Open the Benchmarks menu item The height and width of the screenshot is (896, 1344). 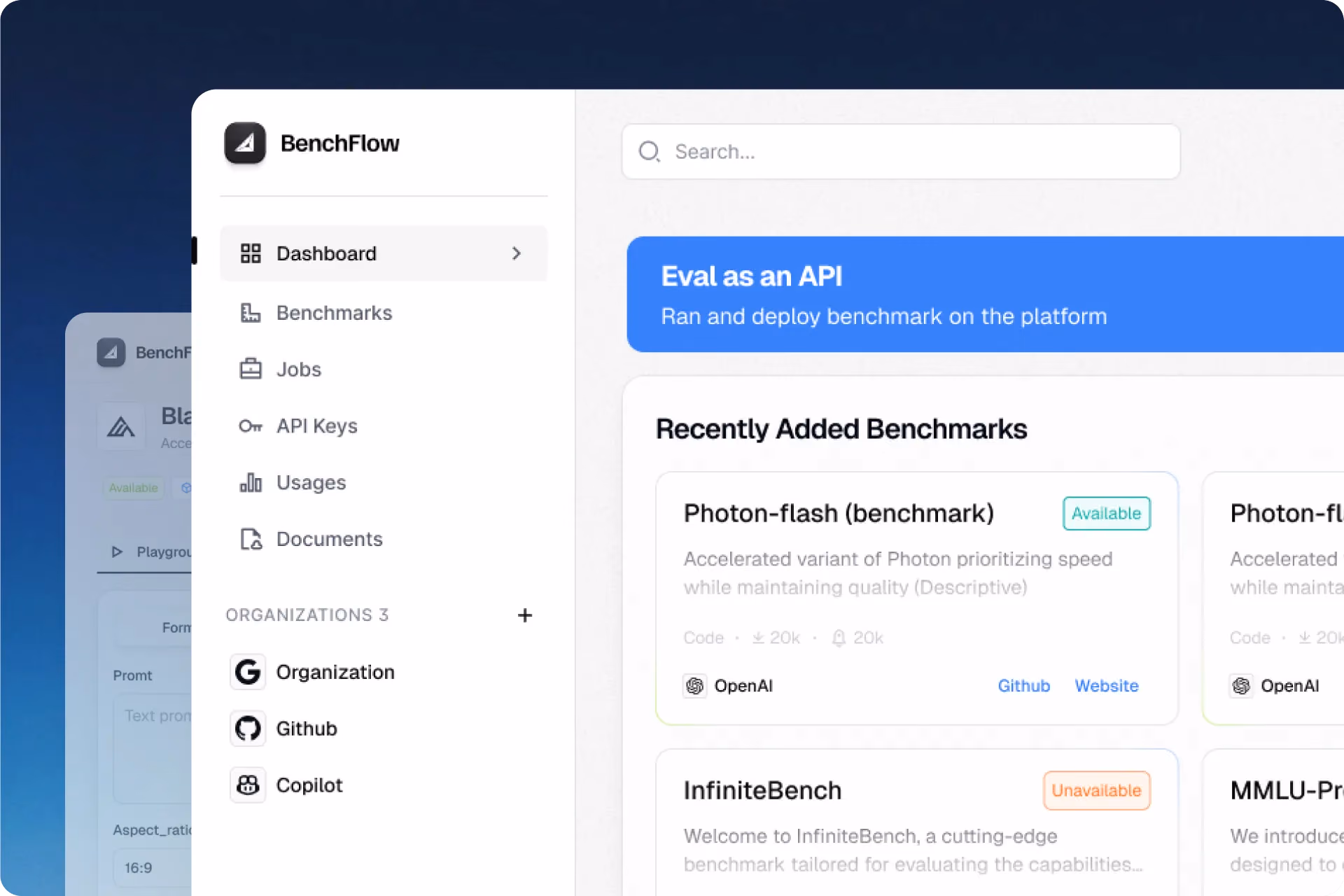(384, 313)
